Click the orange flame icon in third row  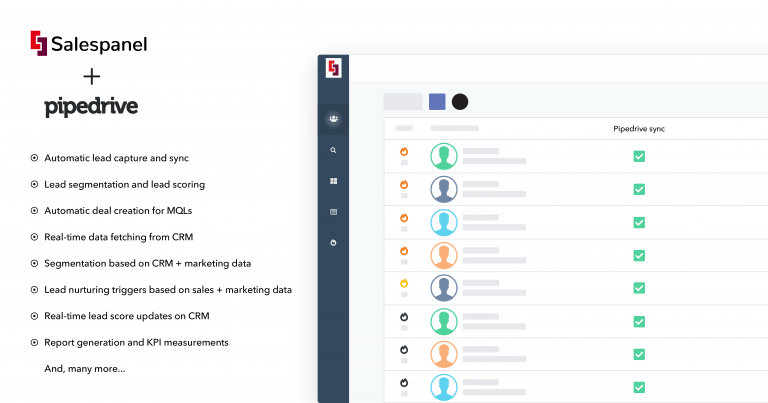coord(404,218)
